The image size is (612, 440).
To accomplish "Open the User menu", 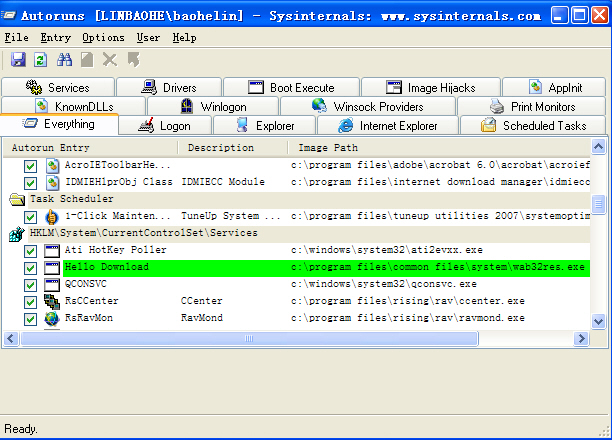I will pyautogui.click(x=148, y=37).
